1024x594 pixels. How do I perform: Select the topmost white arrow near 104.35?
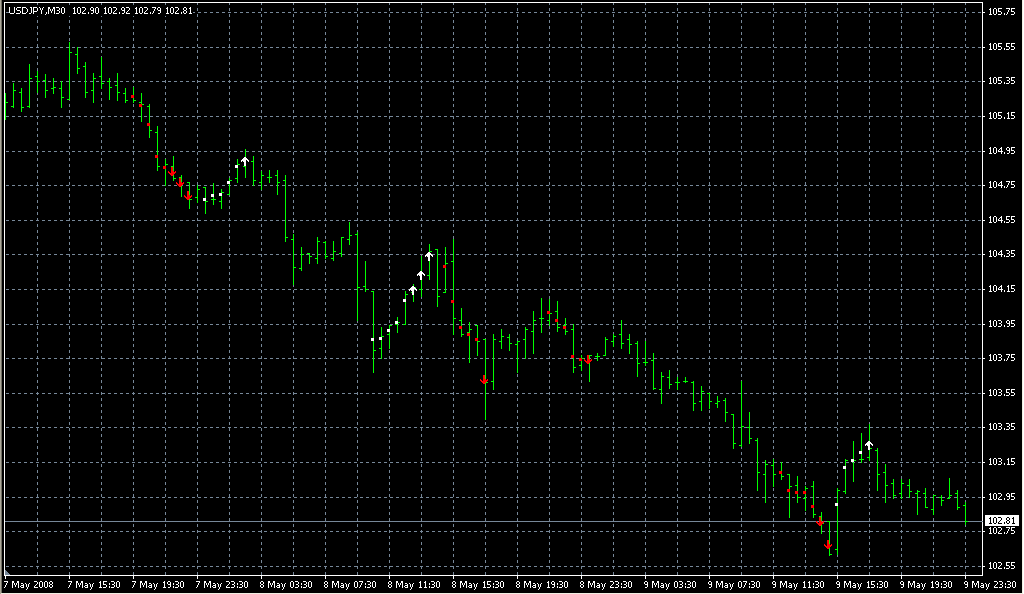429,256
